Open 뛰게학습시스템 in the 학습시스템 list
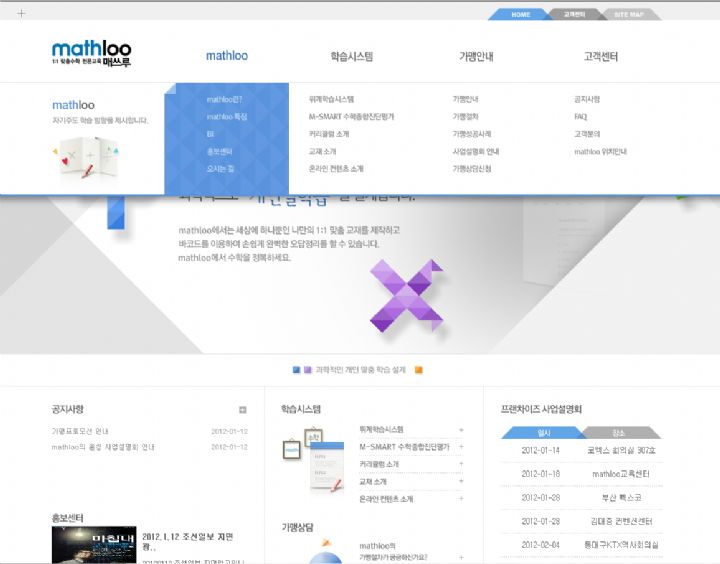720x564 pixels. (x=381, y=429)
